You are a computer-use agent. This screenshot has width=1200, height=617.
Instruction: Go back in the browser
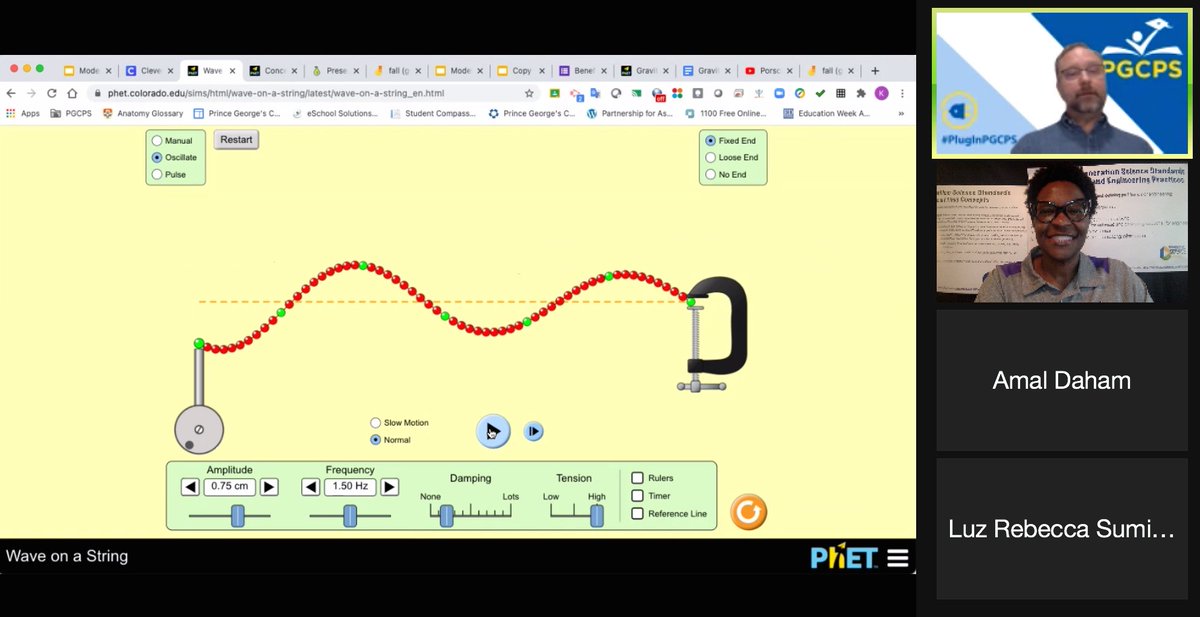tap(11, 93)
